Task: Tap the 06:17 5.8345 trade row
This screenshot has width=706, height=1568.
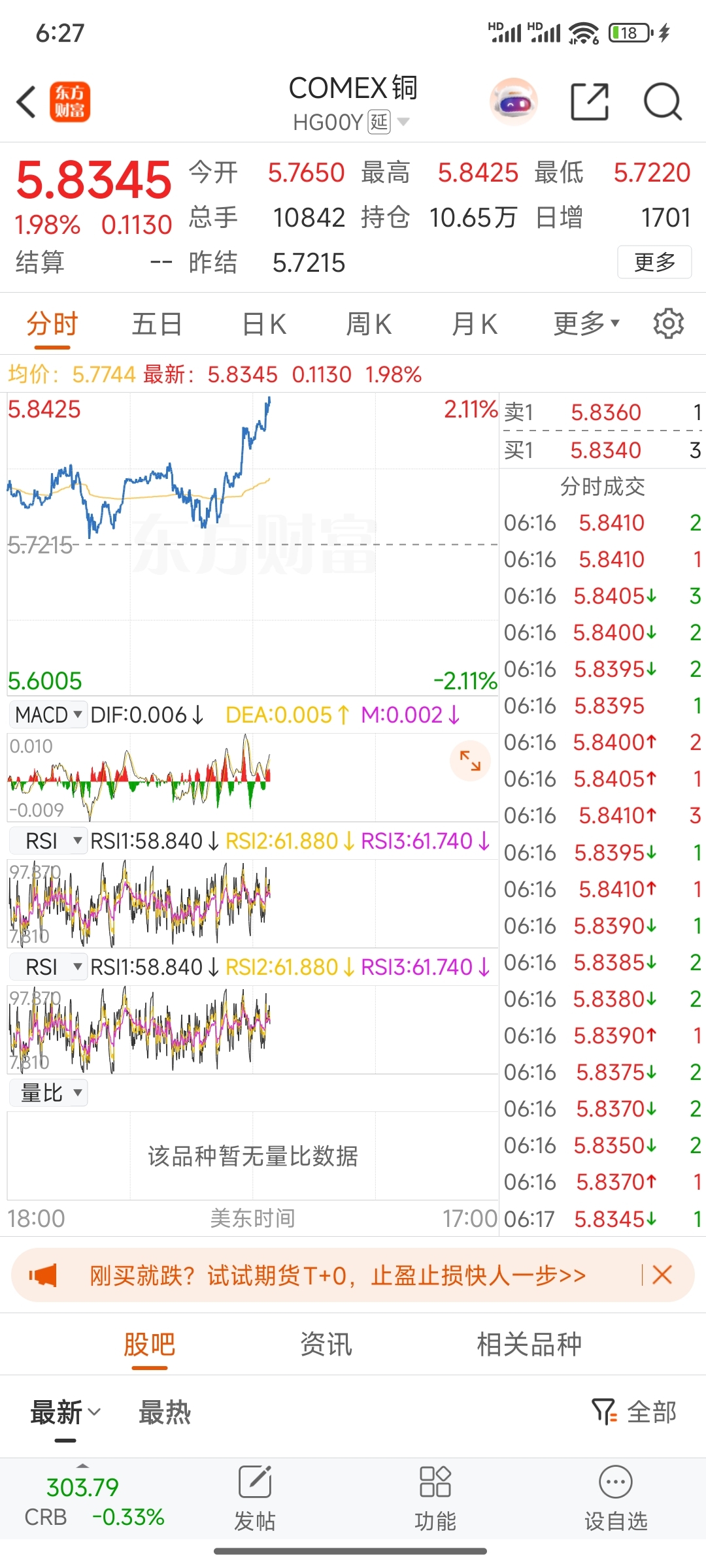Action: [602, 1219]
